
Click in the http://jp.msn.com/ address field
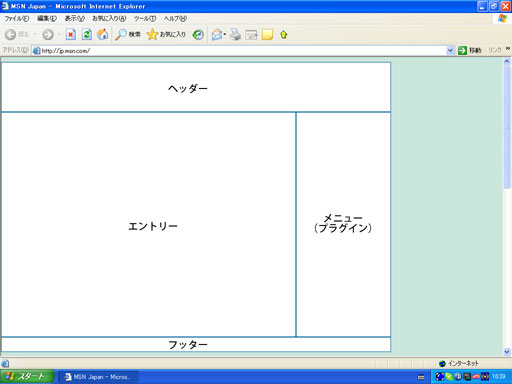(x=243, y=51)
